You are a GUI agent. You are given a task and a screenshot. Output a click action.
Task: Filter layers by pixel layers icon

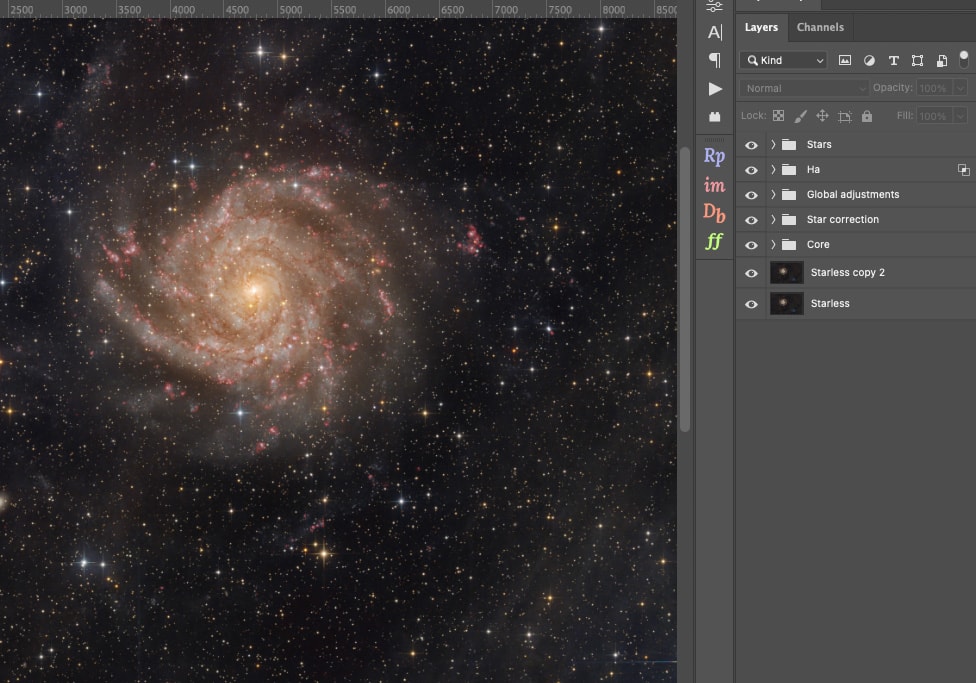[x=845, y=60]
